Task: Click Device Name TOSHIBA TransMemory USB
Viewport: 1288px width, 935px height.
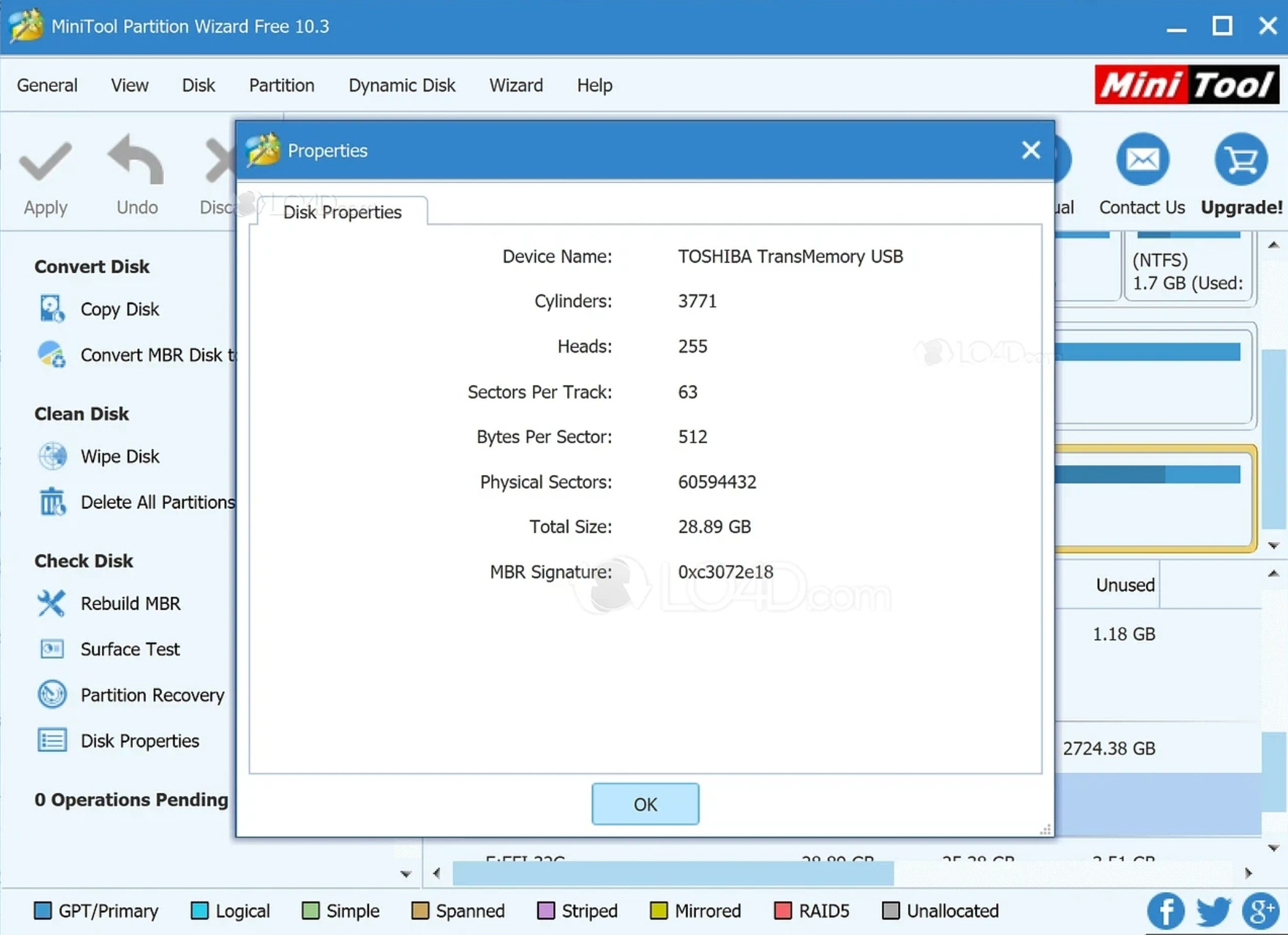Action: (x=790, y=256)
